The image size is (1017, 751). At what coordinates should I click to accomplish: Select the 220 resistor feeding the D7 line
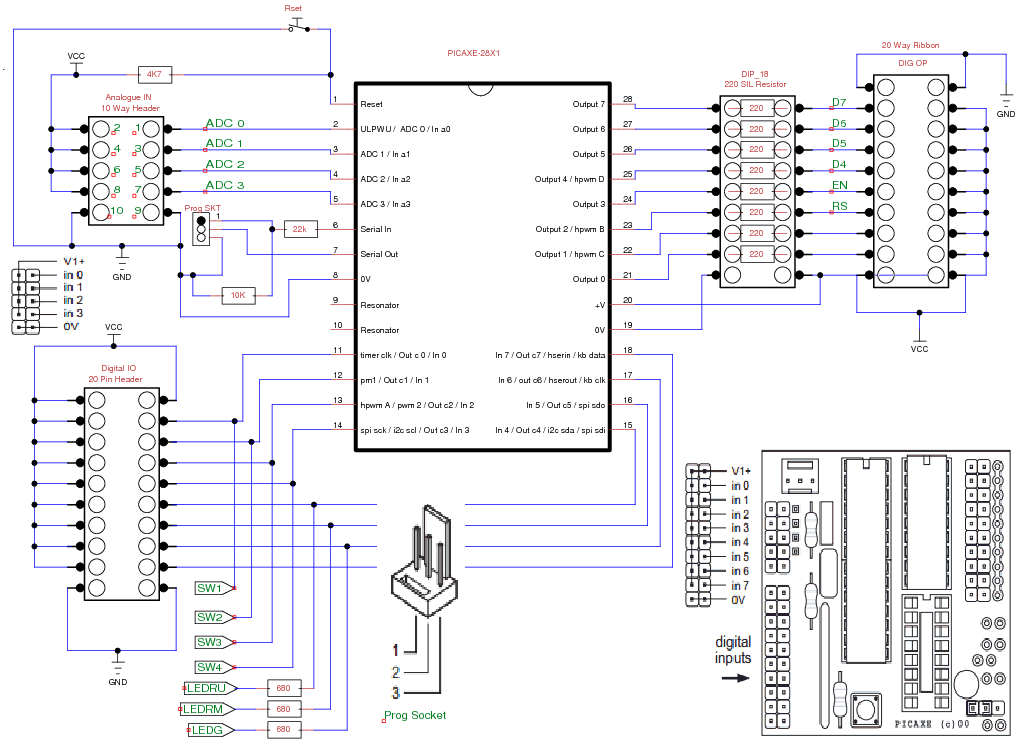coord(757,108)
